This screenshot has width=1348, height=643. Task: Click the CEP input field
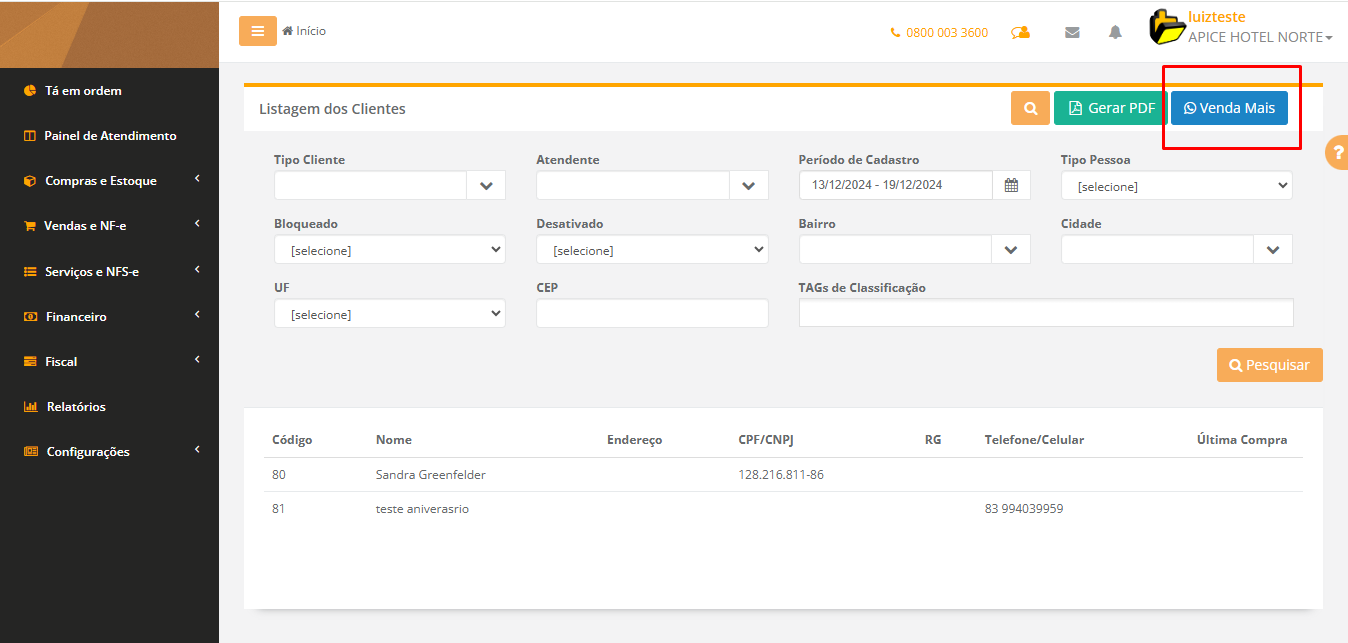(x=652, y=314)
